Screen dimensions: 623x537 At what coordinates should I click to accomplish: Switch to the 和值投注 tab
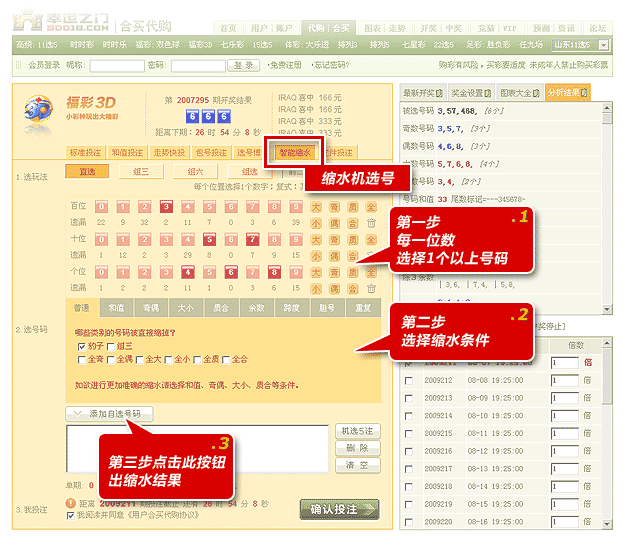127,153
